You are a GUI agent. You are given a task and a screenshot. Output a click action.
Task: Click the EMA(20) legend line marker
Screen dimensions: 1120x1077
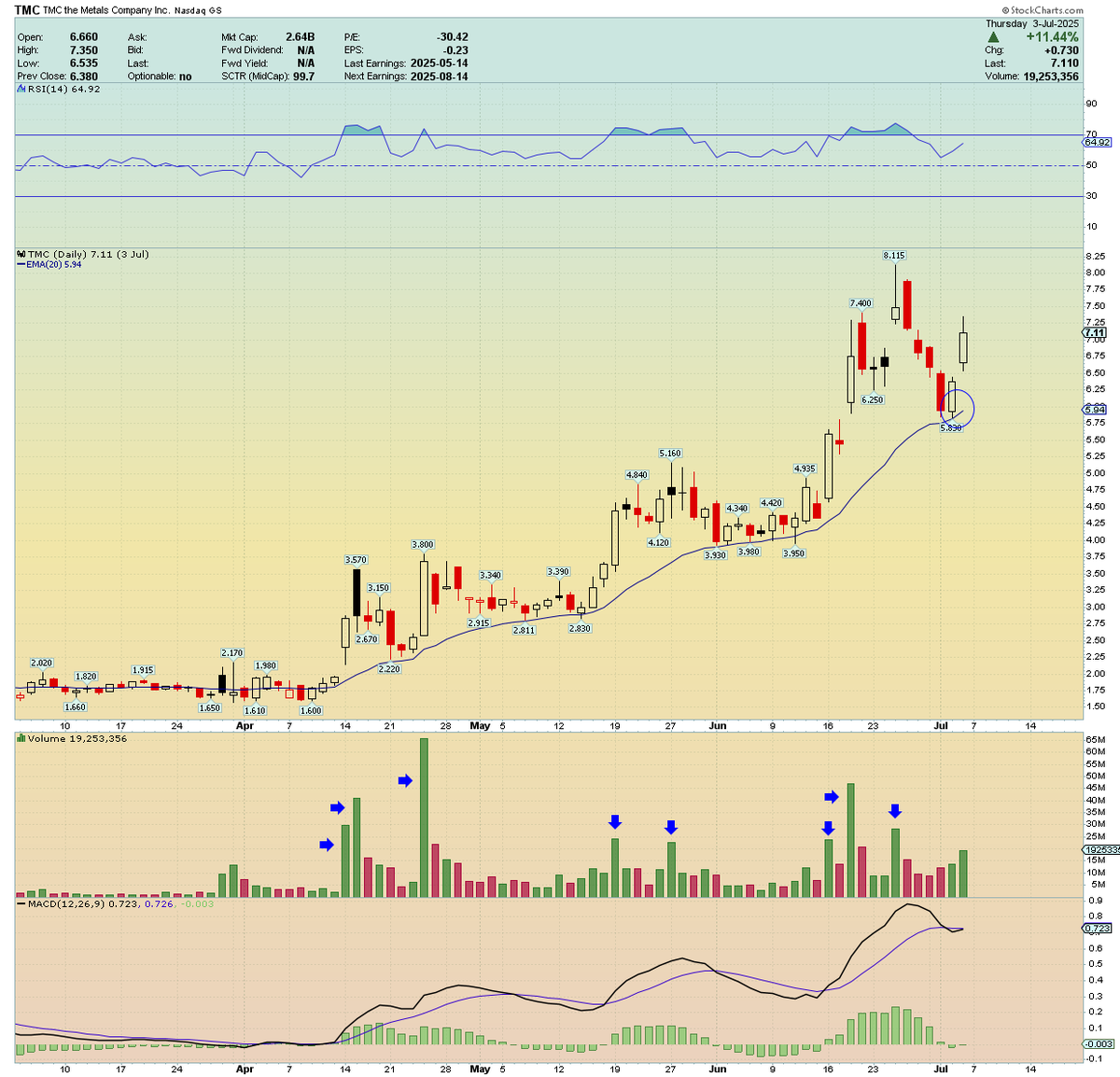(21, 265)
